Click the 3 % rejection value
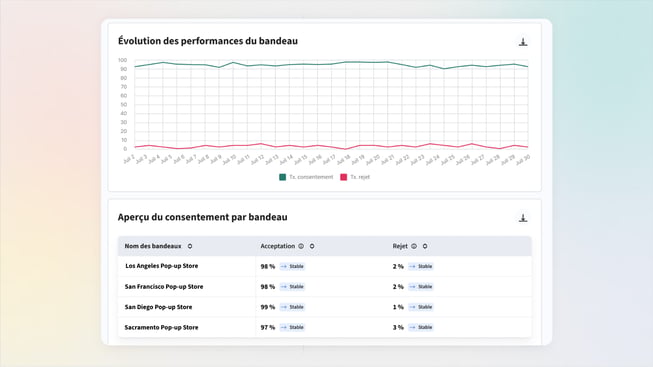This screenshot has height=367, width=653. (x=398, y=327)
